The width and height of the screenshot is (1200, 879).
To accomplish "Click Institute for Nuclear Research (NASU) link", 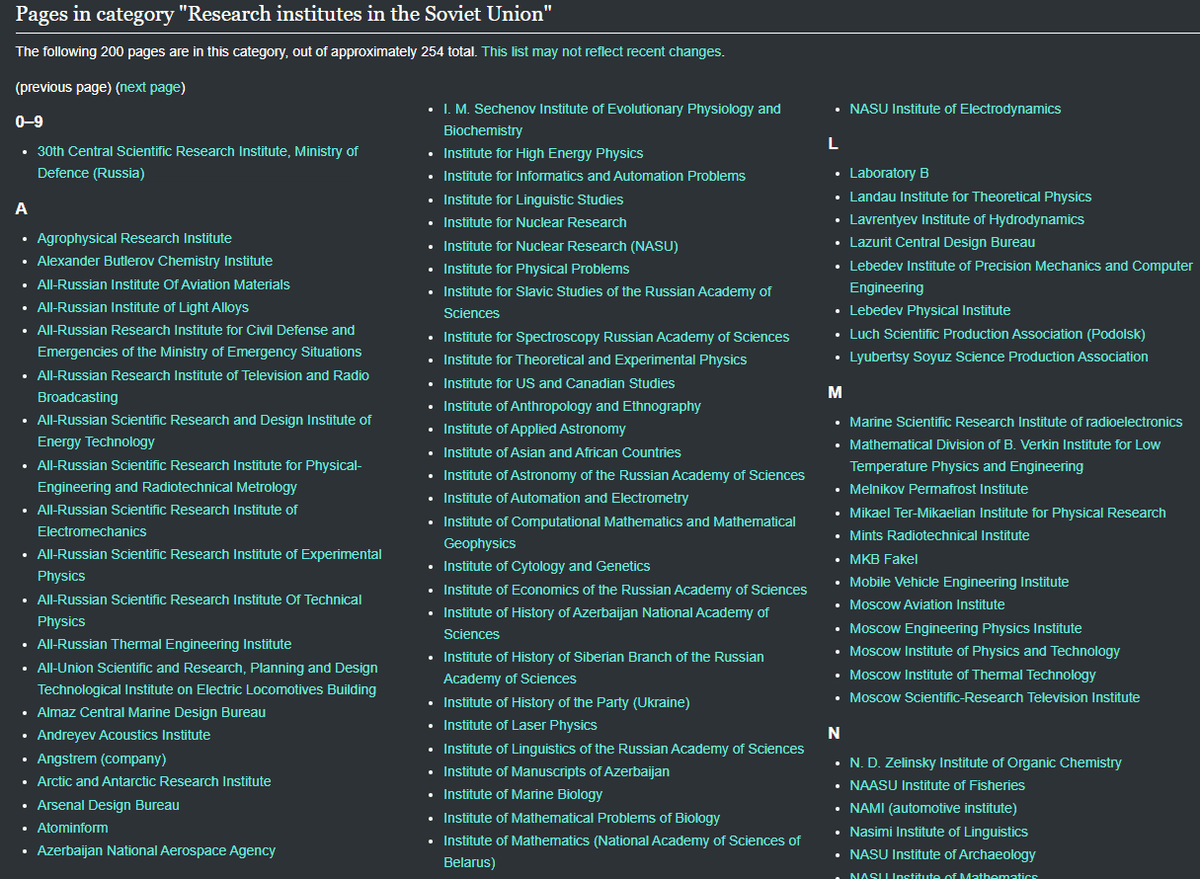I will pyautogui.click(x=546, y=246).
